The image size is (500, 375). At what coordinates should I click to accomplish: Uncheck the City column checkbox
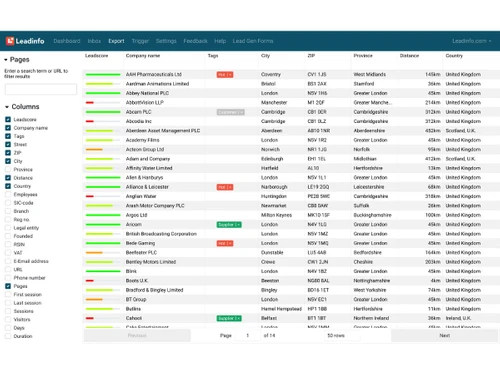click(8, 161)
